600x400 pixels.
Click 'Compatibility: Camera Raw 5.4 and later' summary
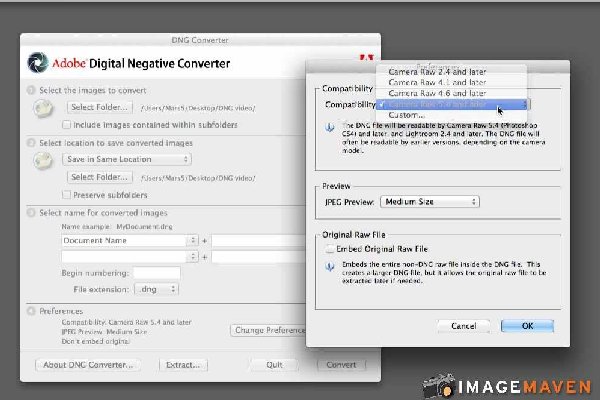(x=126, y=322)
